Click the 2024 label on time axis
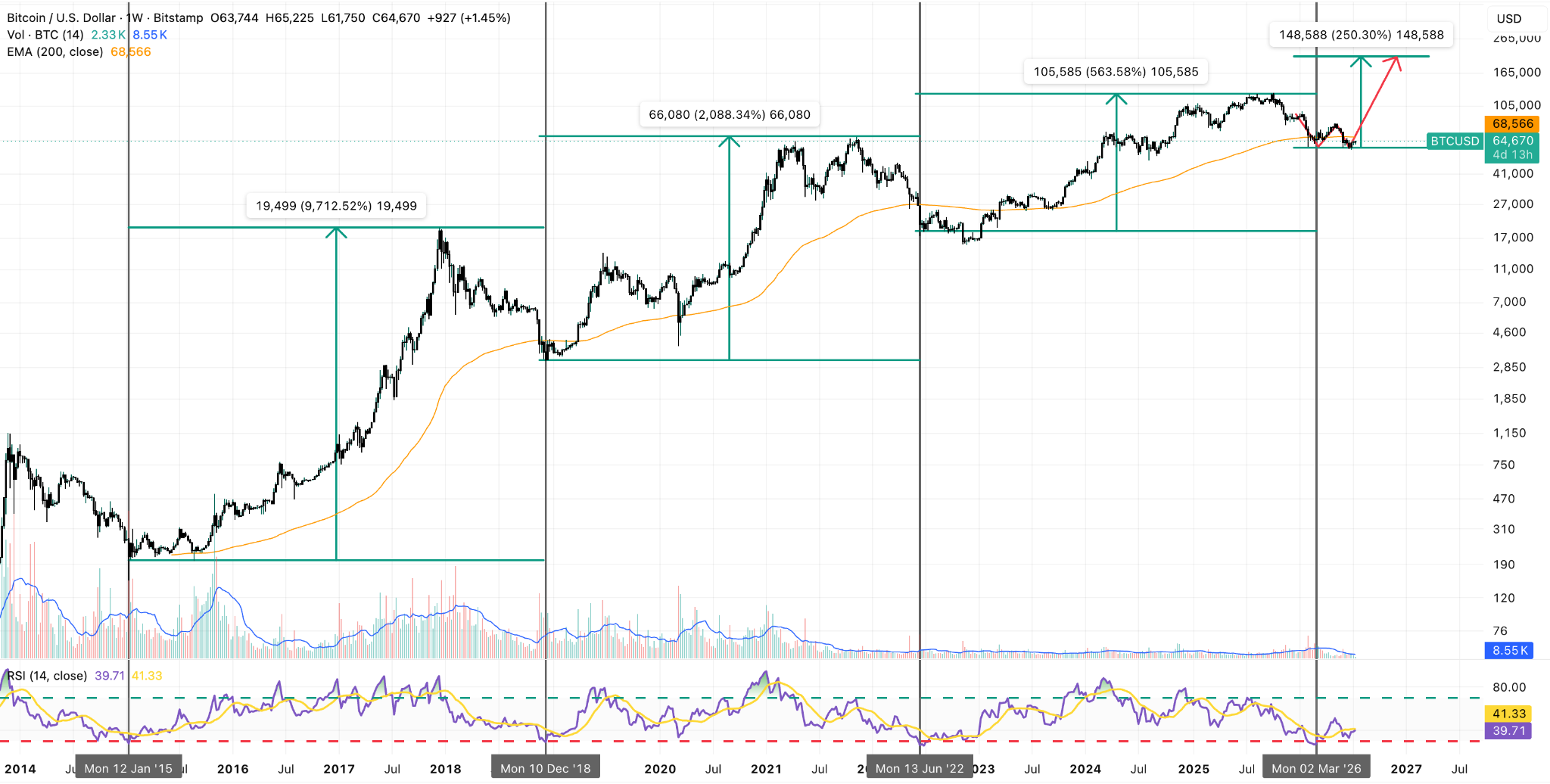1550x784 pixels. pos(1085,769)
